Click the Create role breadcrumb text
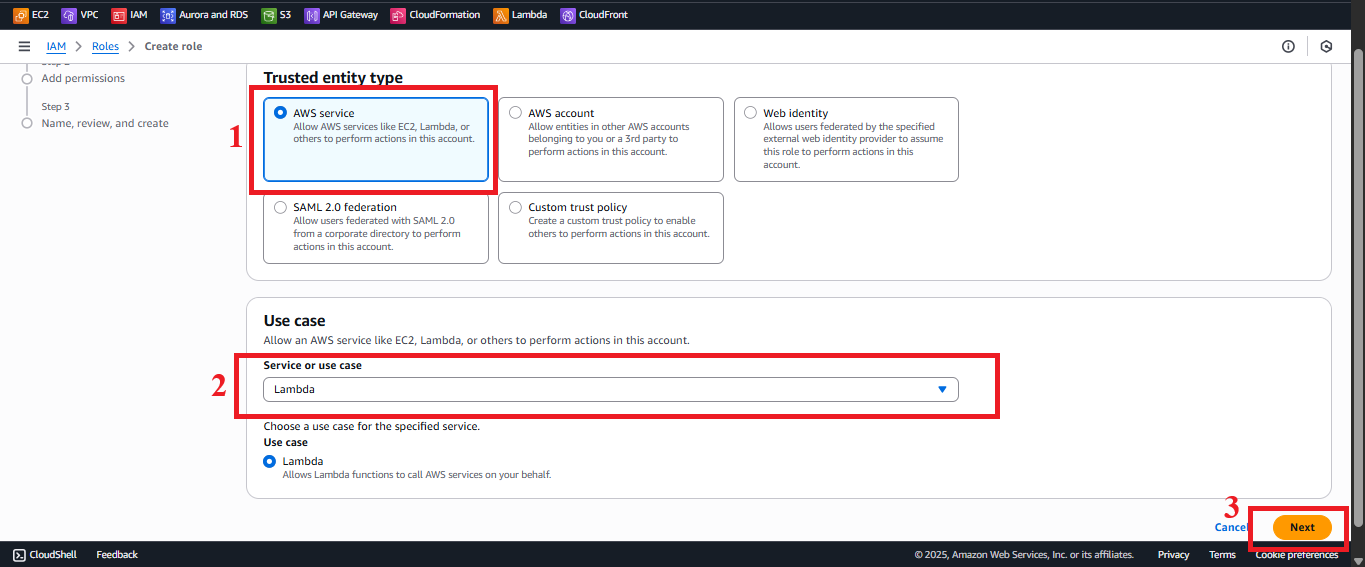 173,46
